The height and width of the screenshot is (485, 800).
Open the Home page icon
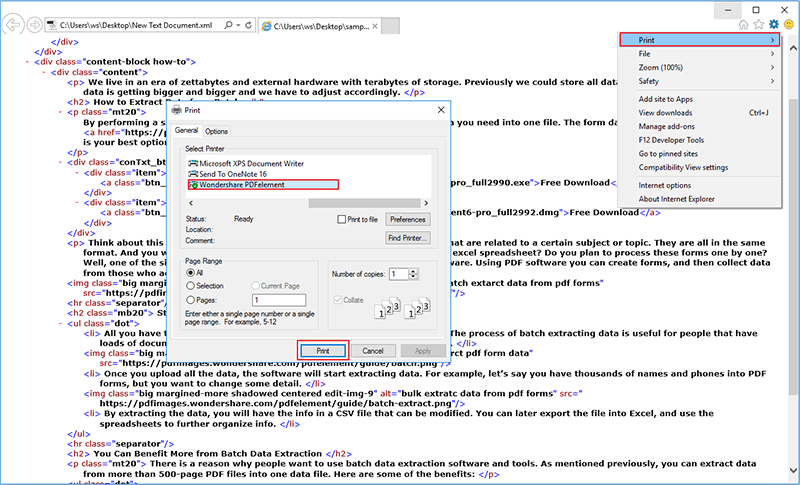click(x=743, y=22)
